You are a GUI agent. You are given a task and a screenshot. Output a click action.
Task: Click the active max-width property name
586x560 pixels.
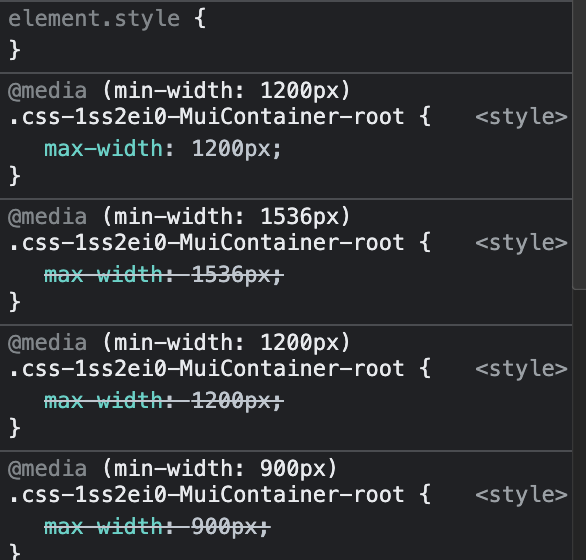104,148
